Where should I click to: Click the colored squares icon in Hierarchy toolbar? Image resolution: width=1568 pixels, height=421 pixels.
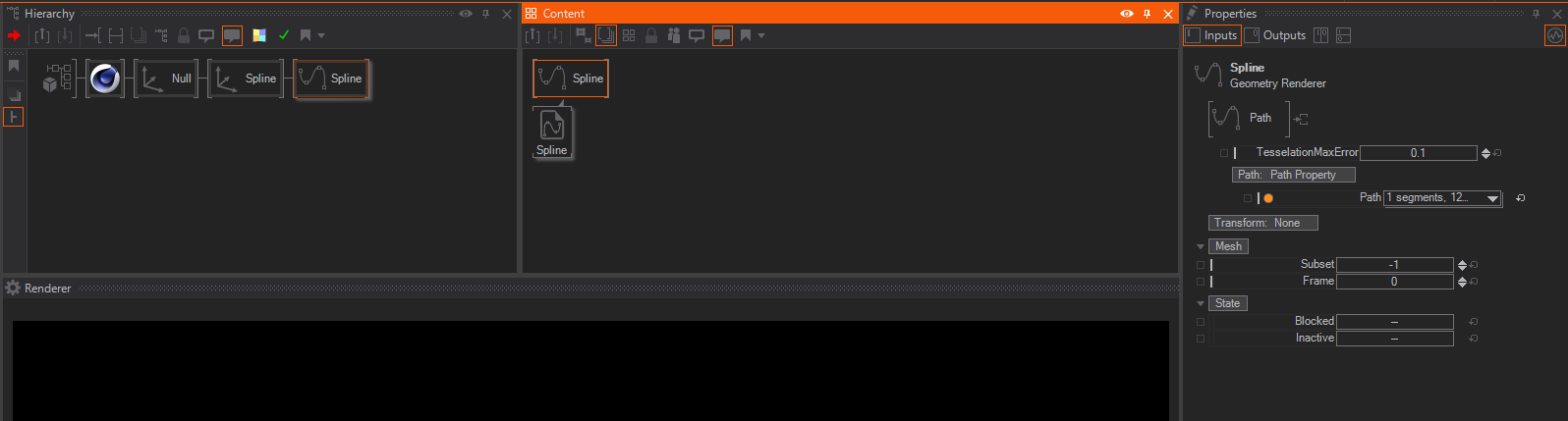point(259,35)
